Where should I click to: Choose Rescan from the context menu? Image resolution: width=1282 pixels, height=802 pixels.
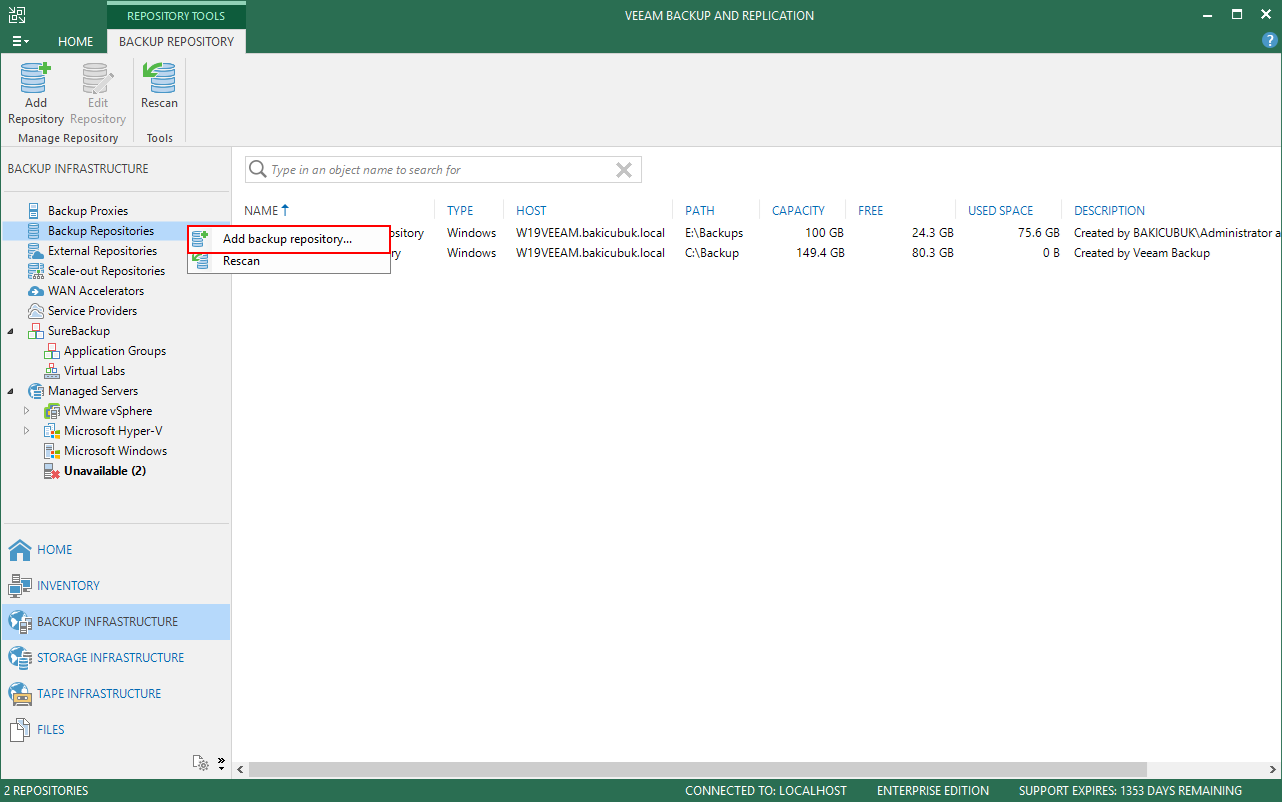(x=288, y=261)
